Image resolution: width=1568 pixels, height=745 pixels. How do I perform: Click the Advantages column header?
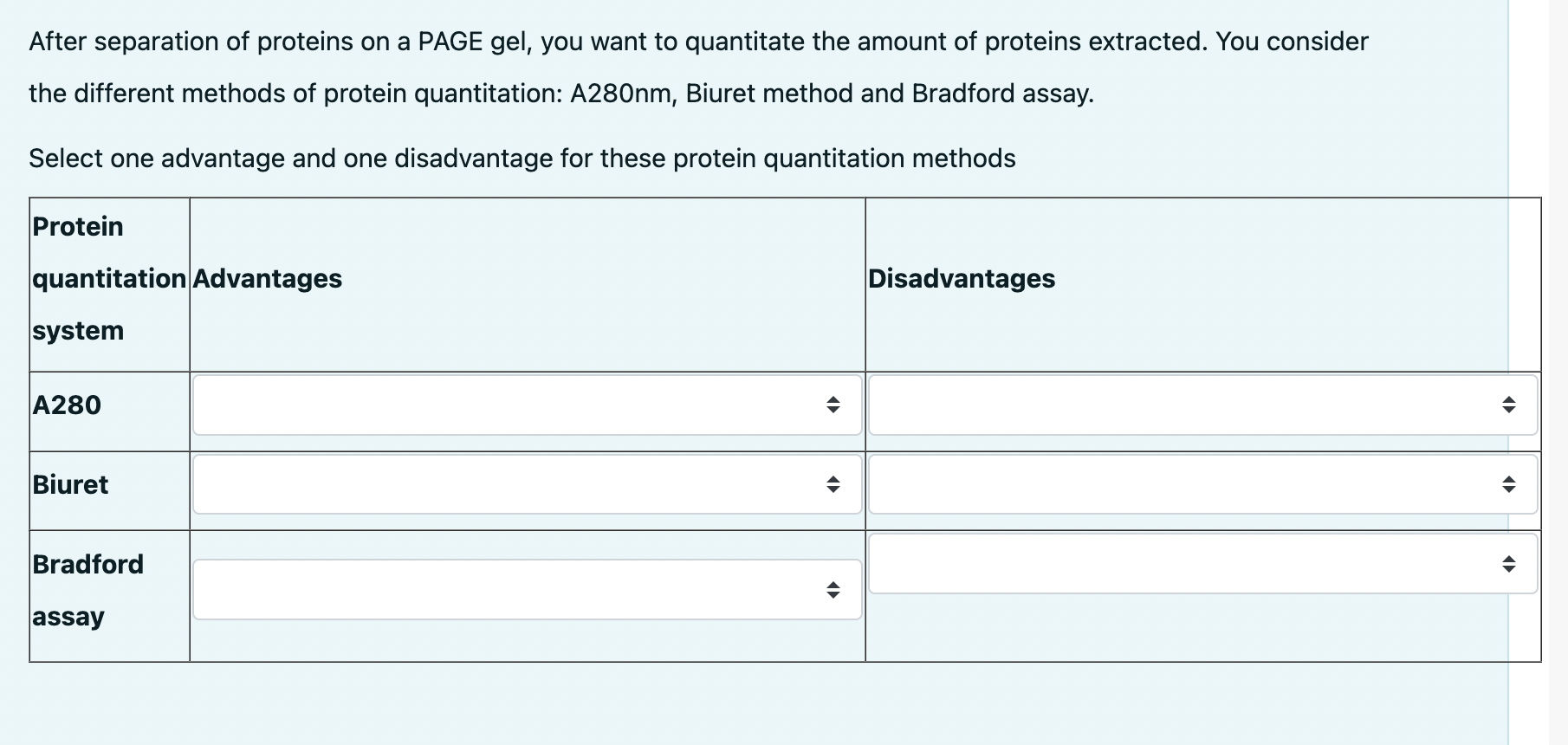coord(268,279)
